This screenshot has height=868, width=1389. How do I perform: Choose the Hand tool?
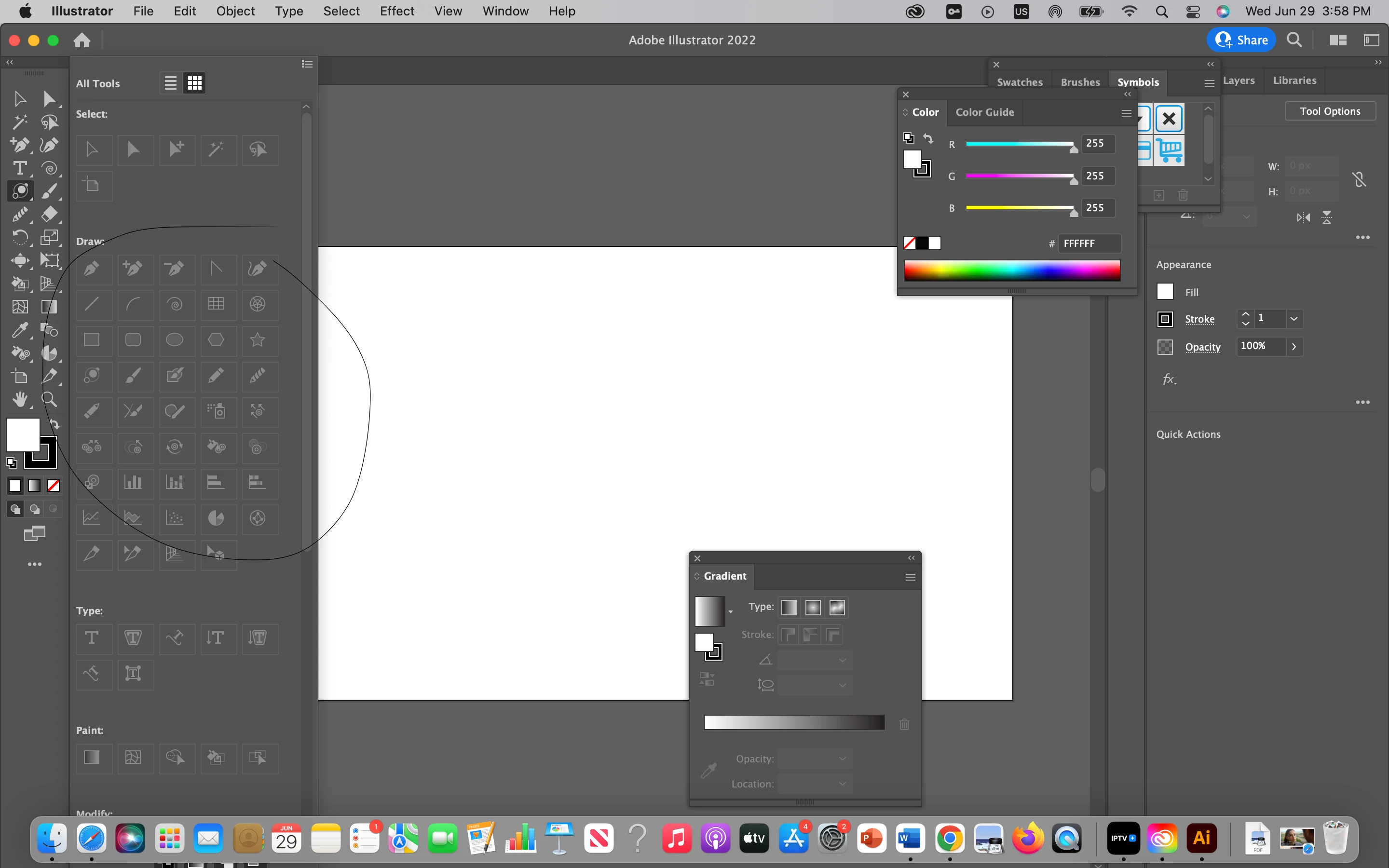click(19, 400)
